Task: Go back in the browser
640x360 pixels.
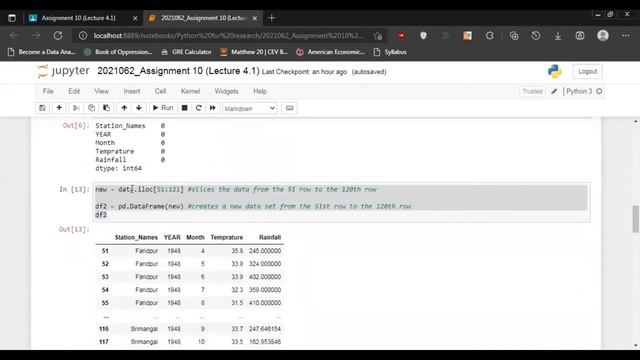Action: tap(14, 36)
